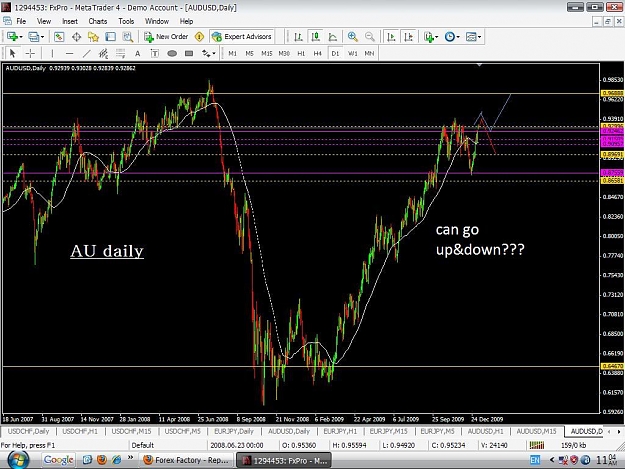Toggle the Expert Advisors button
Viewport: 625px width, 469px height.
pyautogui.click(x=242, y=37)
